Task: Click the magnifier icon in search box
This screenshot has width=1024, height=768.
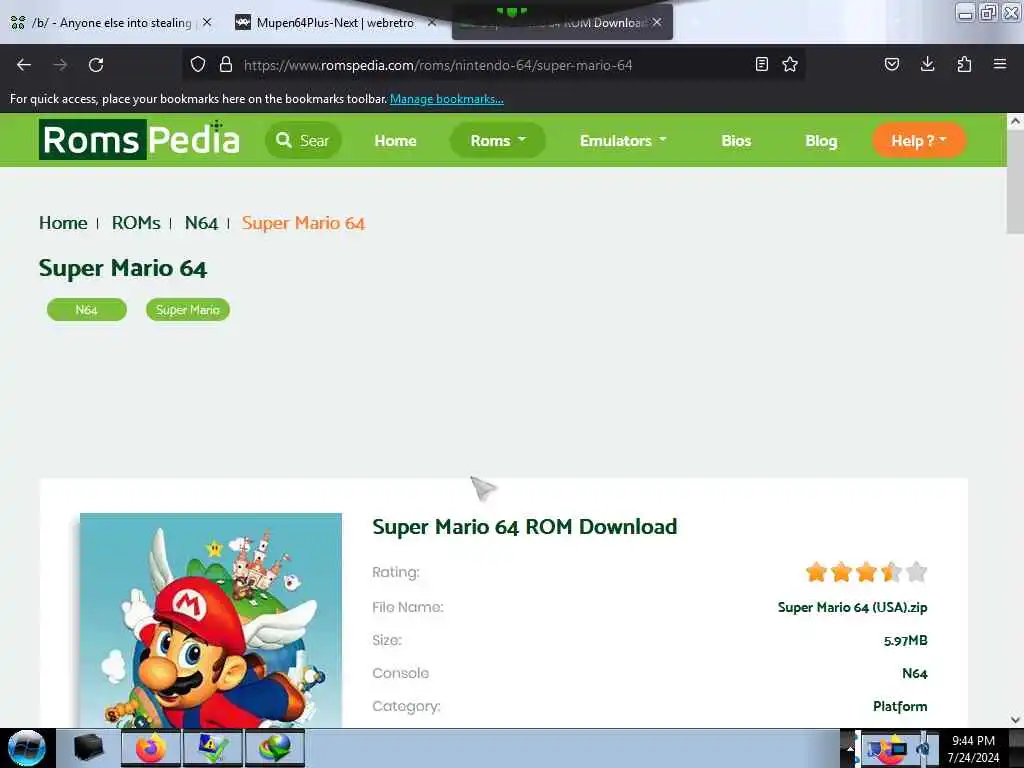Action: pos(283,140)
